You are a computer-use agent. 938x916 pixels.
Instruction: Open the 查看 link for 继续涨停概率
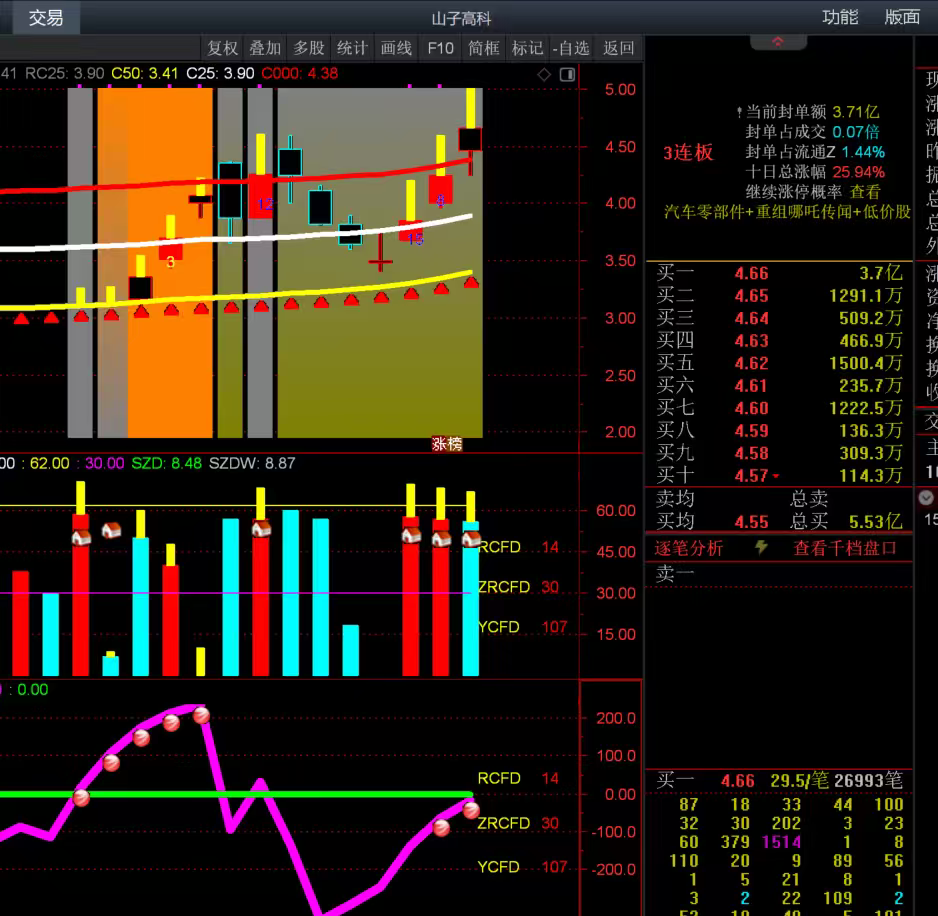[x=865, y=192]
